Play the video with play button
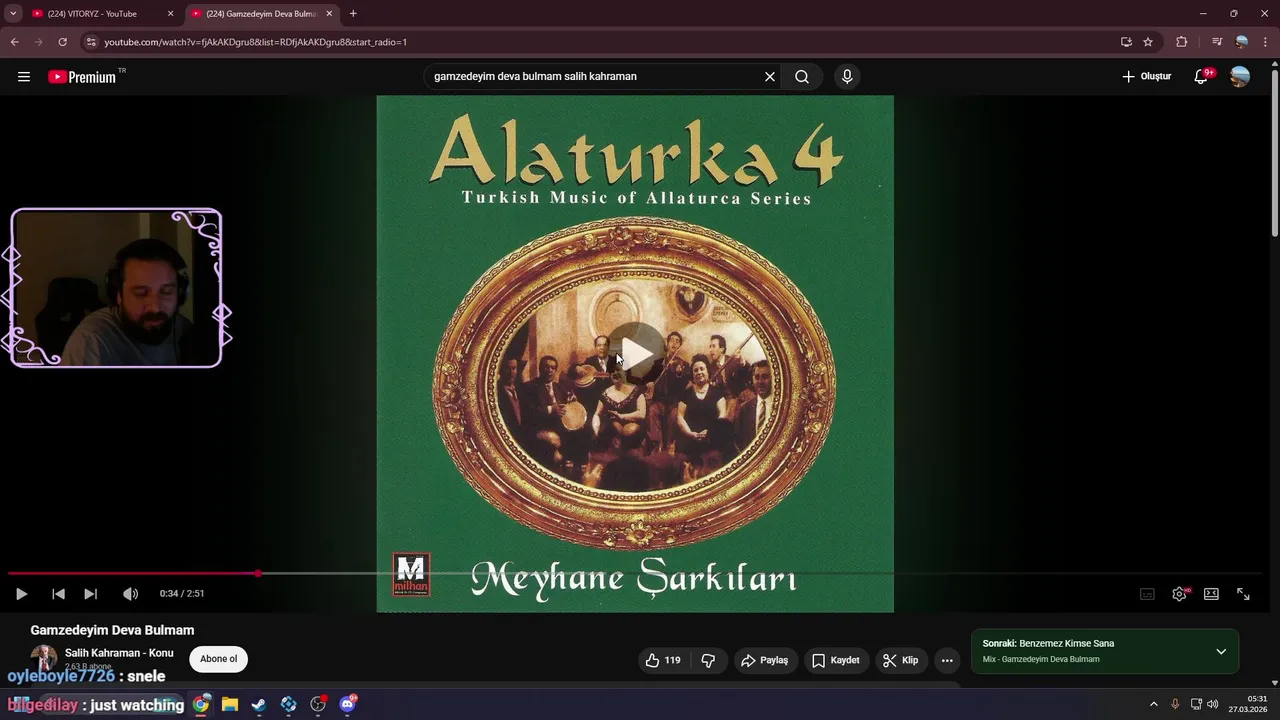Screen dimensions: 1280x720 tap(21, 594)
